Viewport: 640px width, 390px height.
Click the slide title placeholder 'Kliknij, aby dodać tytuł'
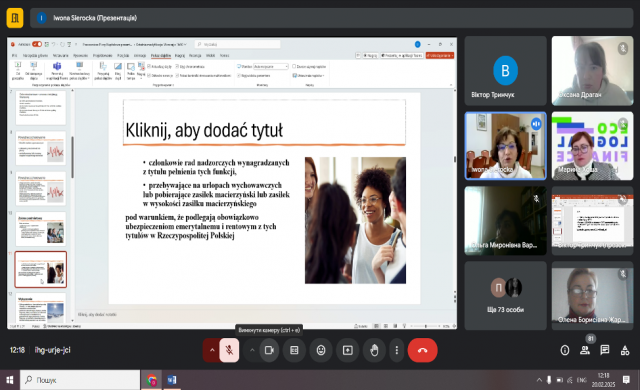(264, 122)
